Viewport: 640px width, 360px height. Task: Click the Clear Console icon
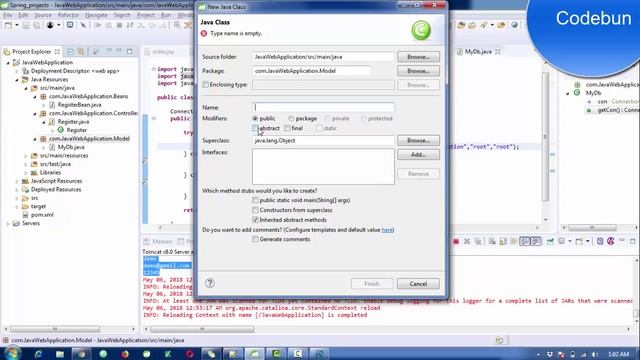(x=492, y=242)
